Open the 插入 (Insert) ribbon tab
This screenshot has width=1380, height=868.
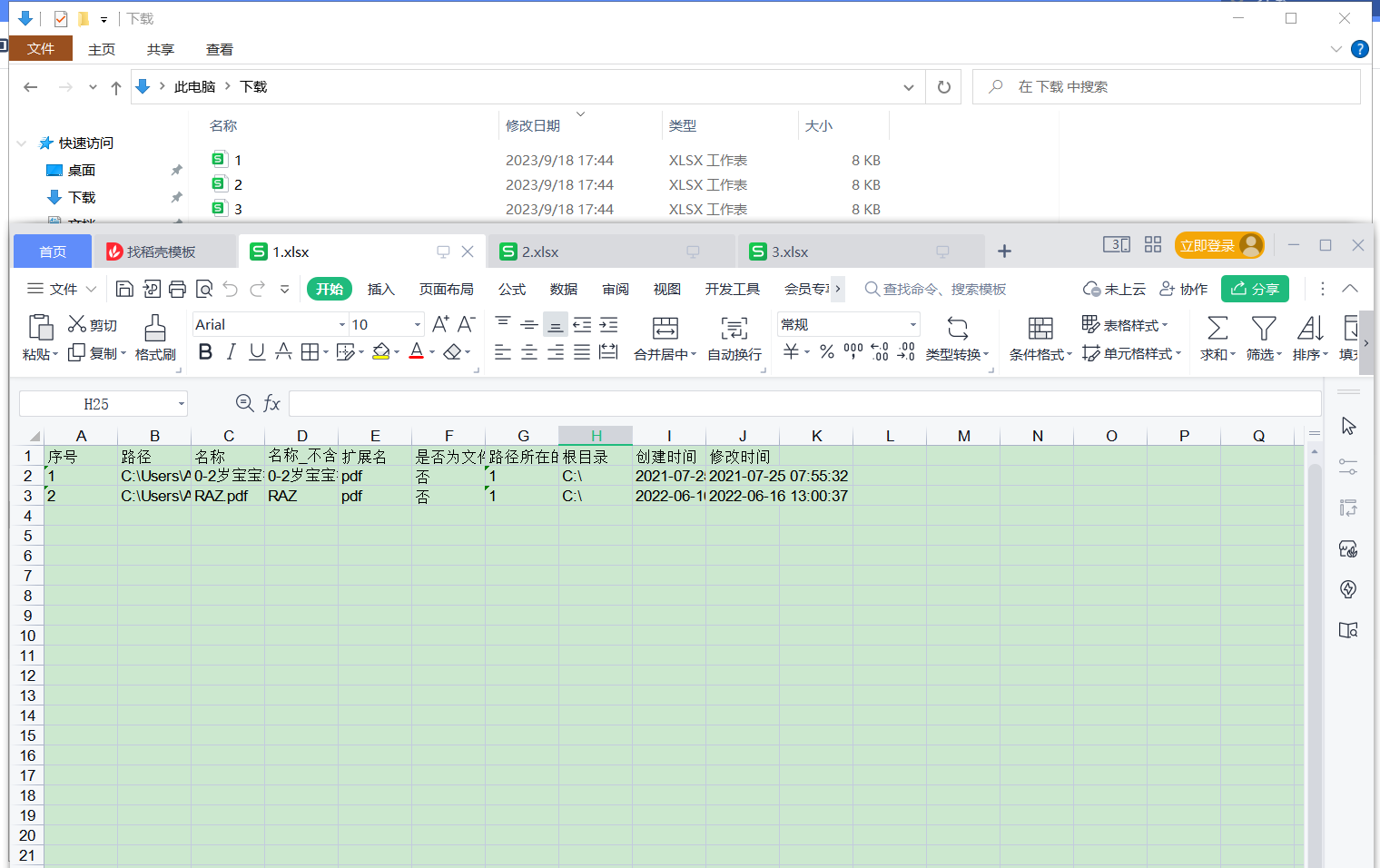coord(380,289)
